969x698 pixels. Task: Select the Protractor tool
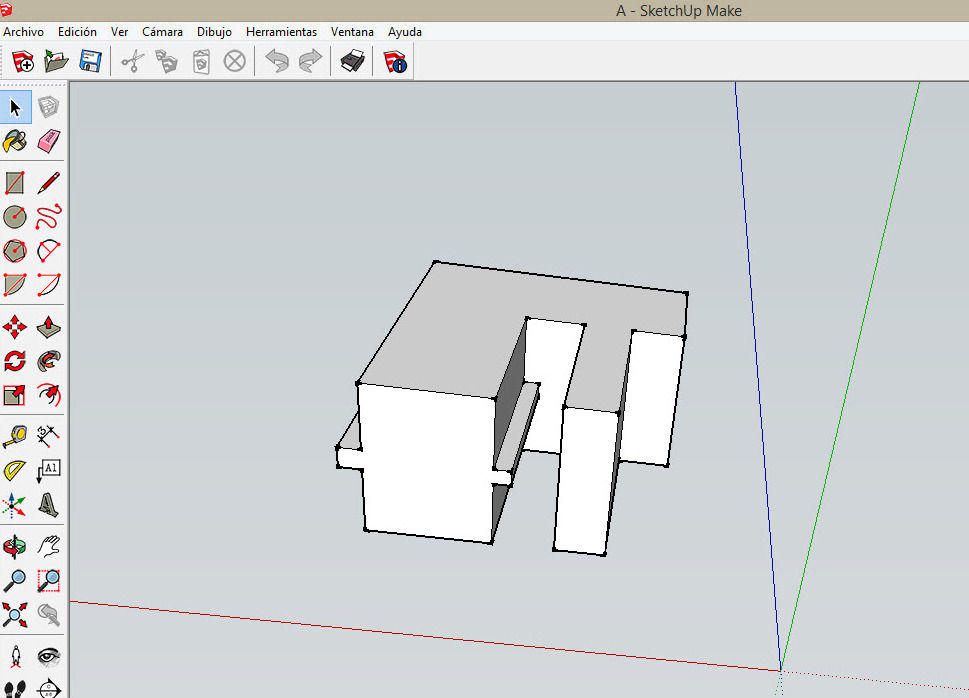15,470
